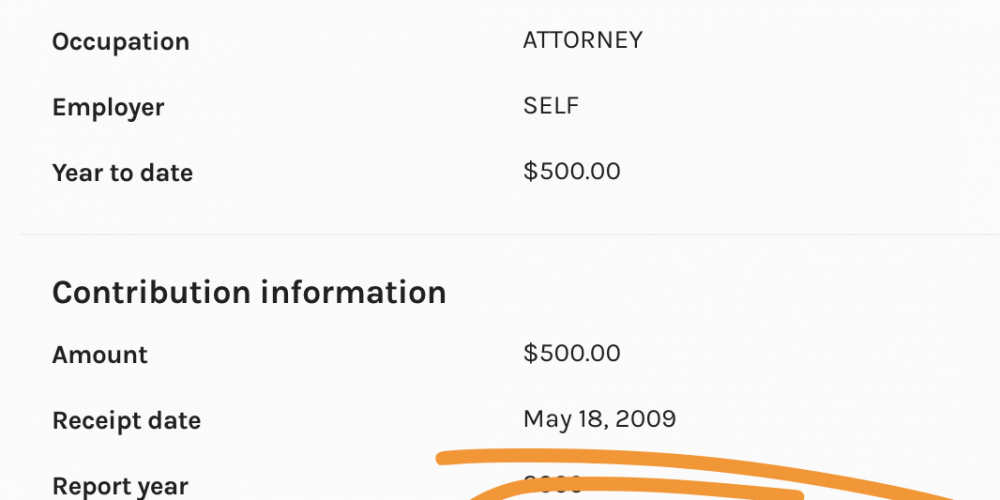Click the Occupation field label
The width and height of the screenshot is (1000, 500).
[120, 42]
